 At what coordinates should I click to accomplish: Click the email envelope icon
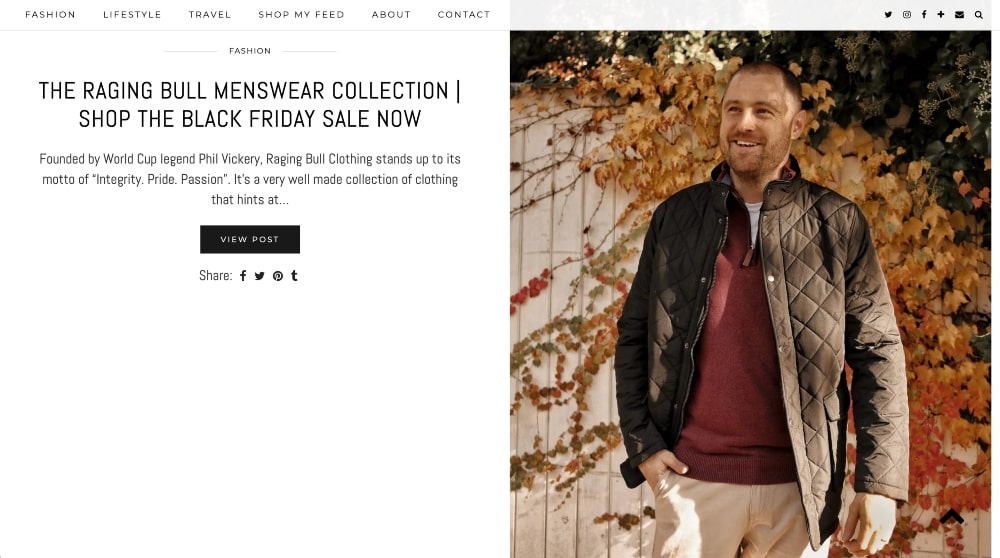coord(960,15)
